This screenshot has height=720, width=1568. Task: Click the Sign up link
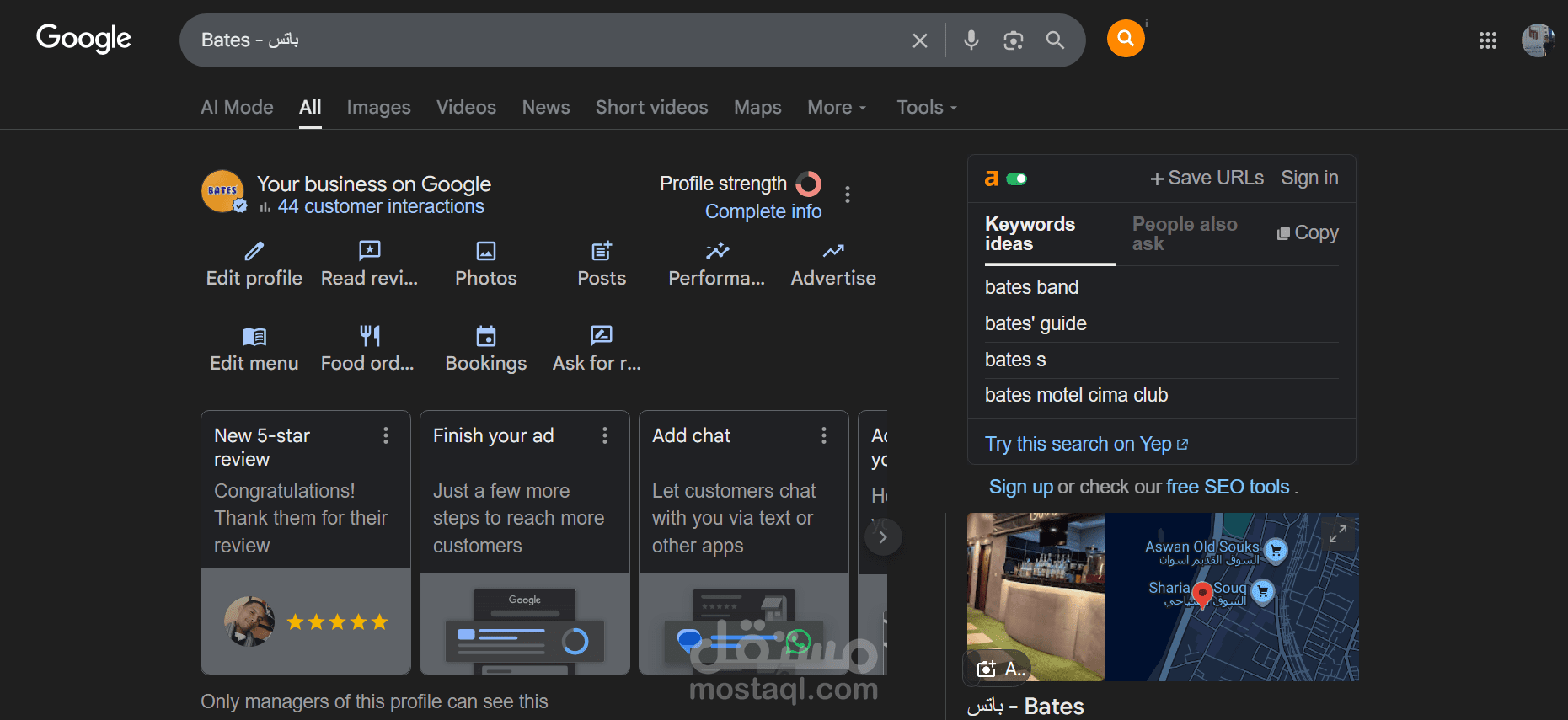click(1020, 487)
